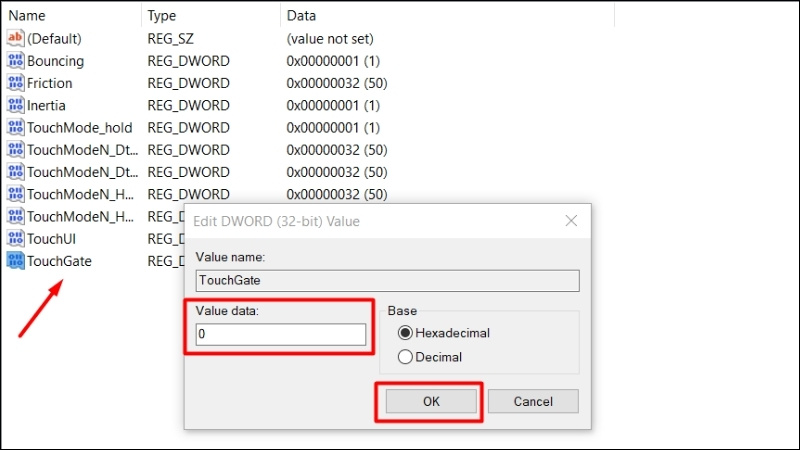Click the REG_DWORD type in the TouchMode_hold row
Viewport: 800px width, 450px height.
click(189, 128)
